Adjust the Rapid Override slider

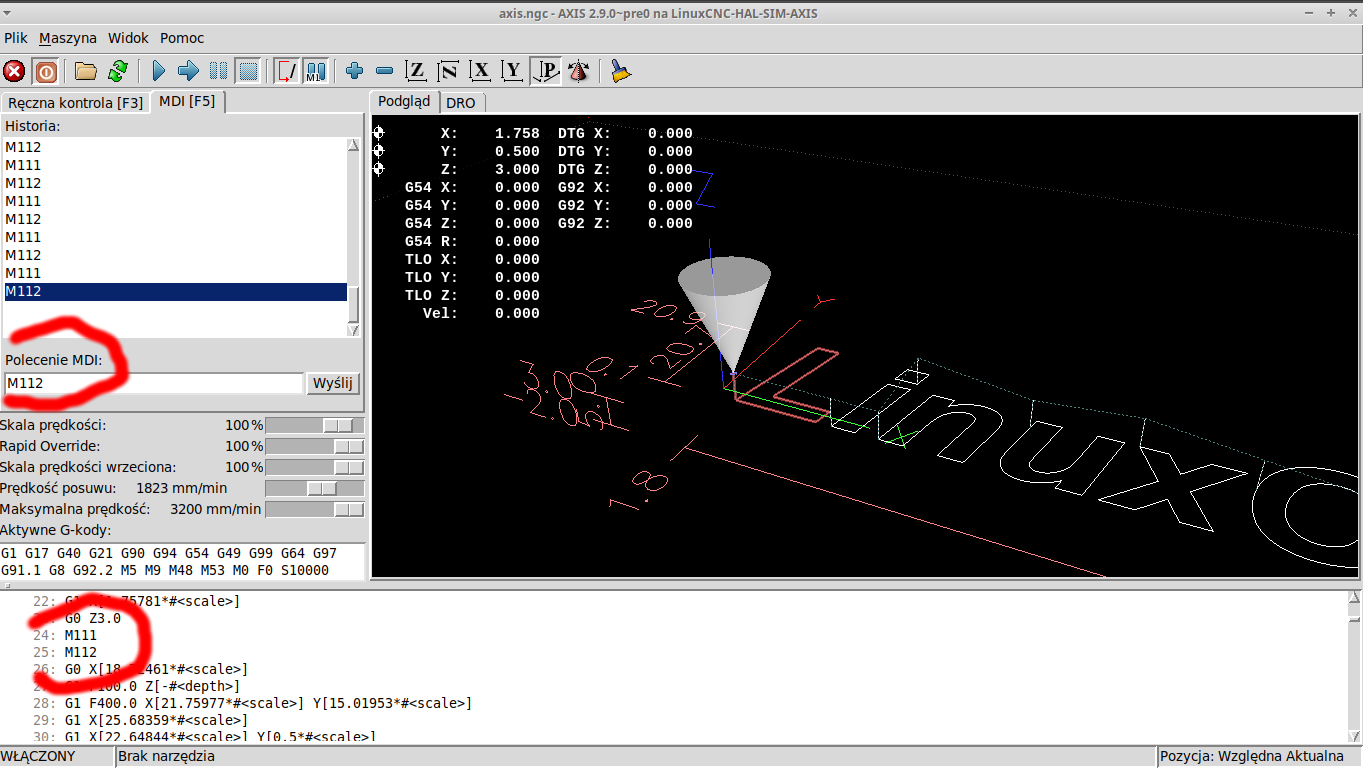pyautogui.click(x=315, y=446)
